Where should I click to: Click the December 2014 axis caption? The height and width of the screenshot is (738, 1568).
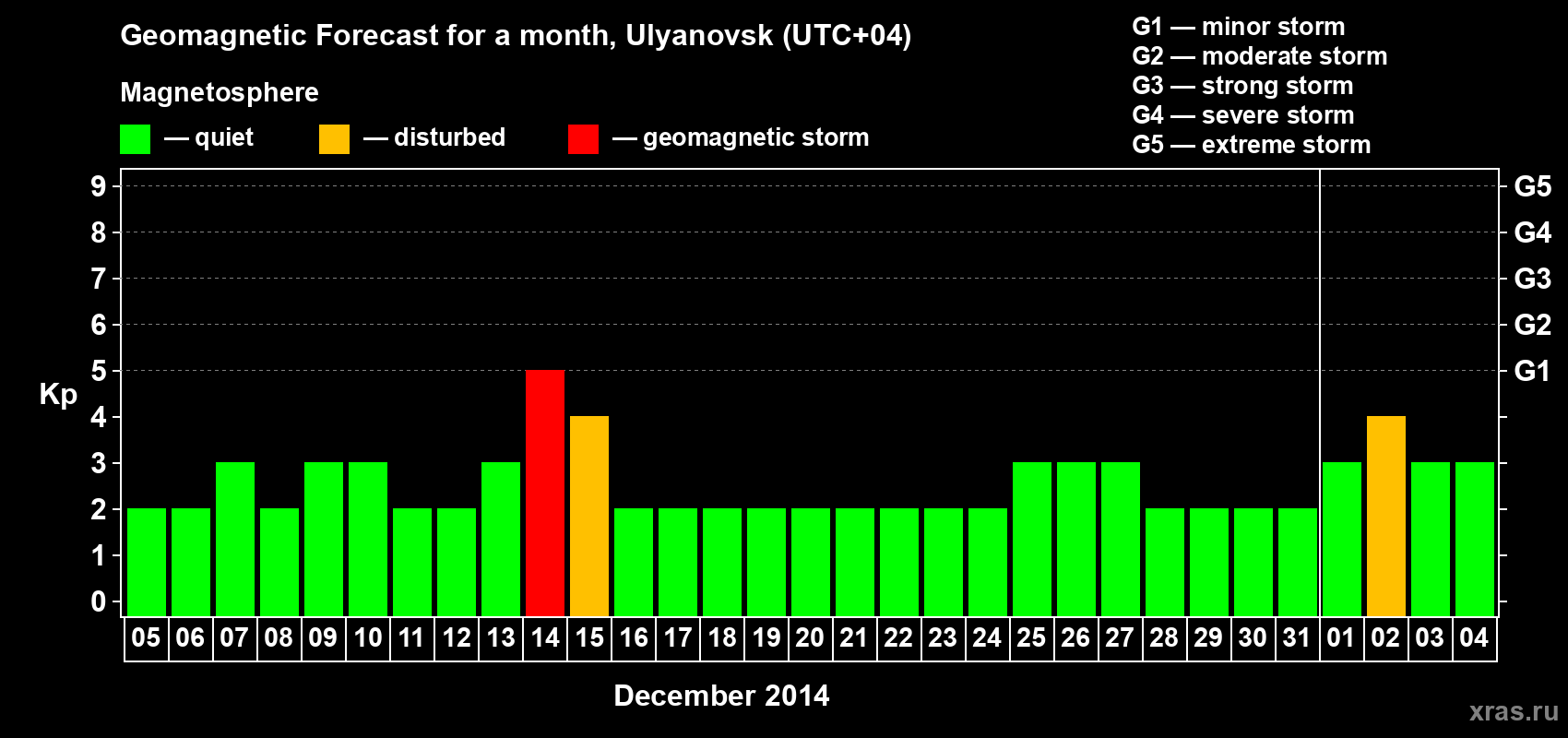point(721,696)
